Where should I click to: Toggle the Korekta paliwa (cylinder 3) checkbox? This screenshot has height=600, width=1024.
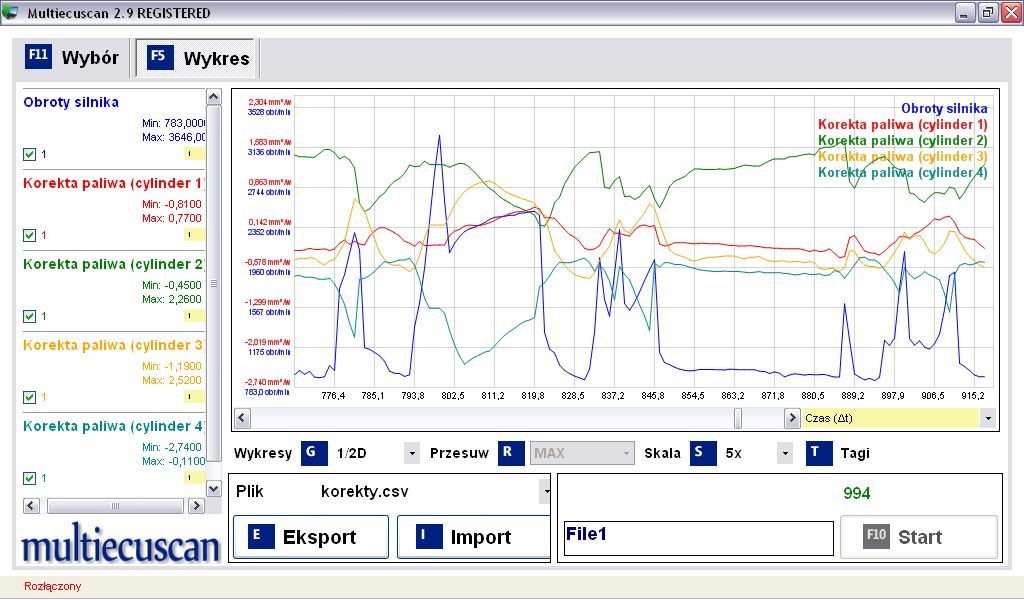pos(29,397)
